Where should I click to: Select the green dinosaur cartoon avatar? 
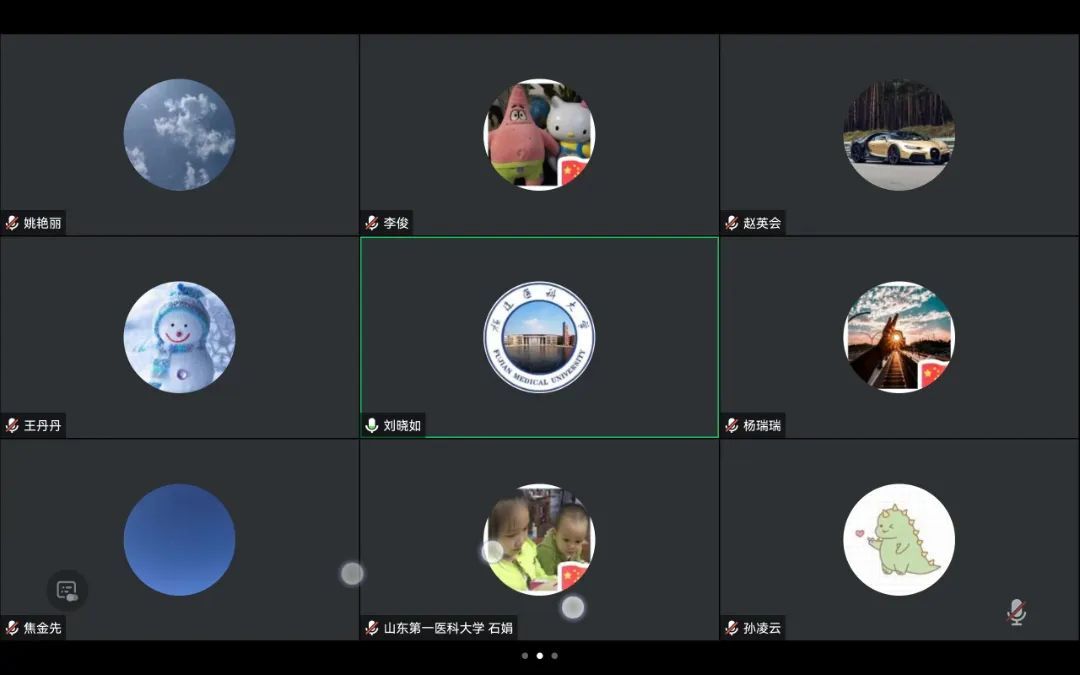(899, 540)
